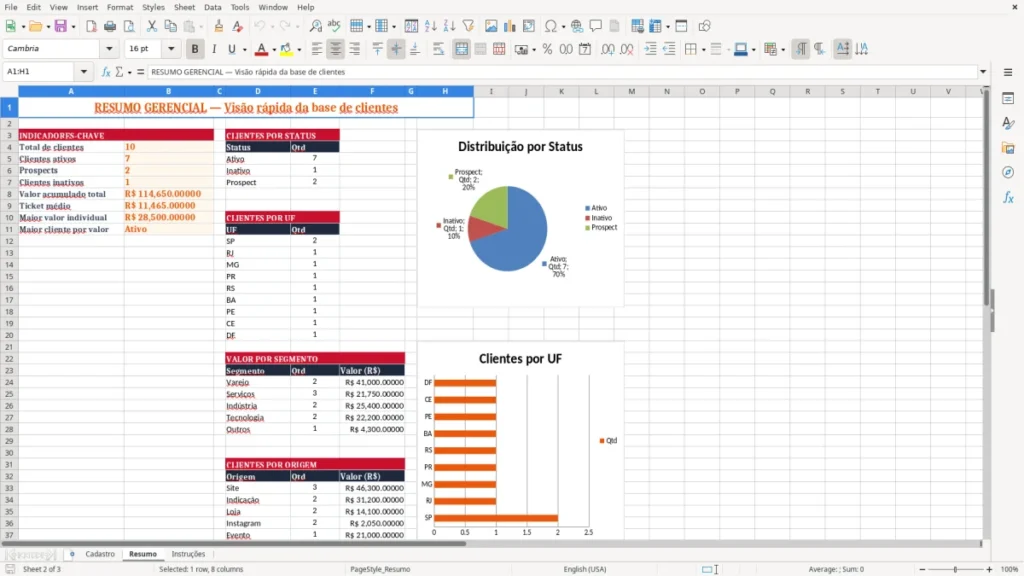Click the 100% zoom level indicator
This screenshot has width=1024, height=576.
pos(1010,569)
